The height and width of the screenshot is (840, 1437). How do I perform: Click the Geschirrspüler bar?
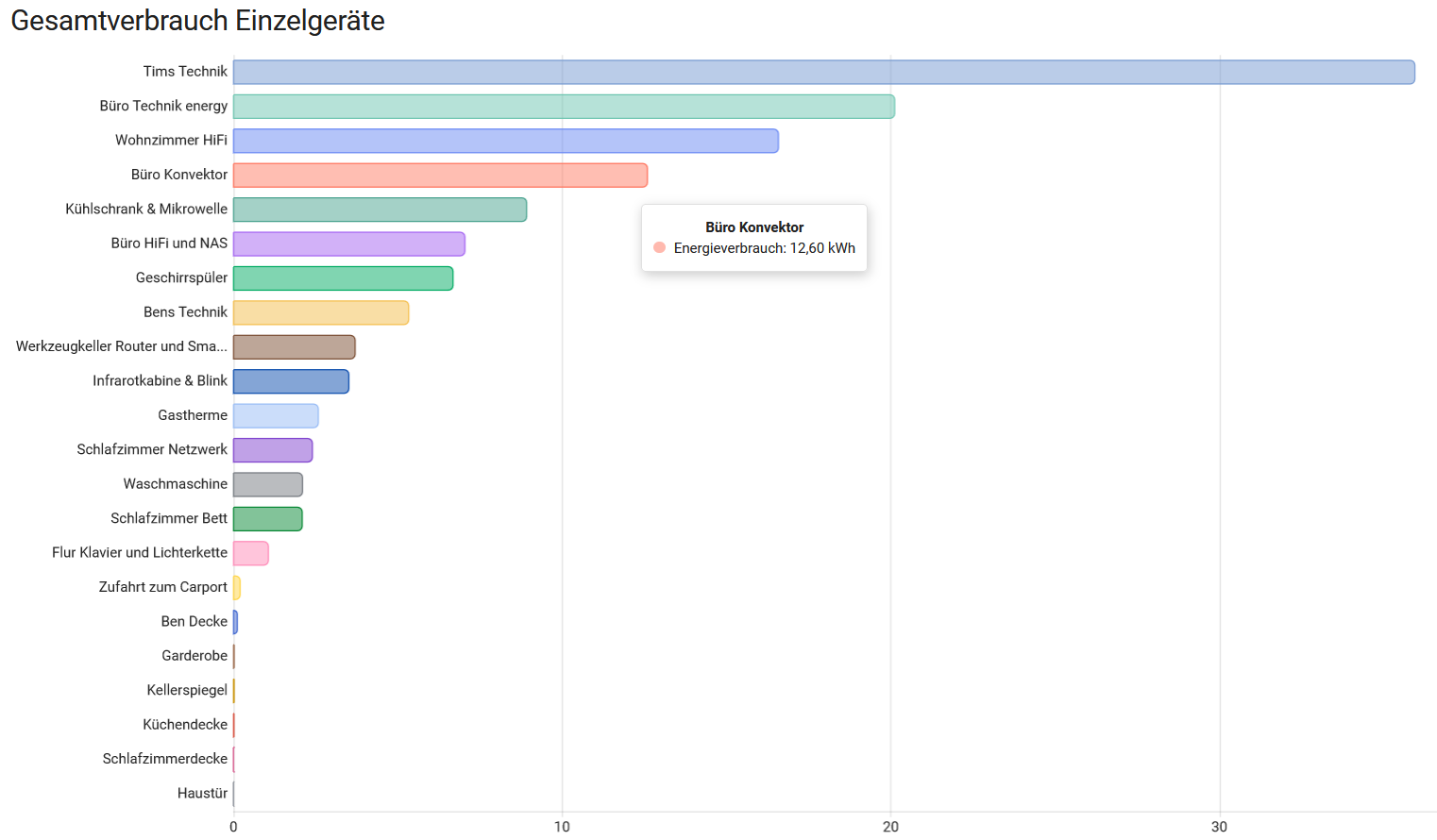pyautogui.click(x=343, y=278)
